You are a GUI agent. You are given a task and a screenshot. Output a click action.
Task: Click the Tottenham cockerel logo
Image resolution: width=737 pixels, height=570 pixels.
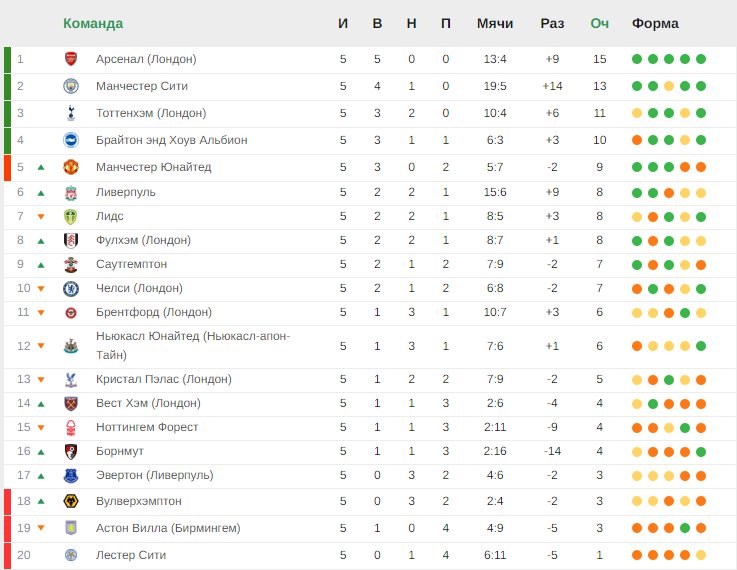71,113
